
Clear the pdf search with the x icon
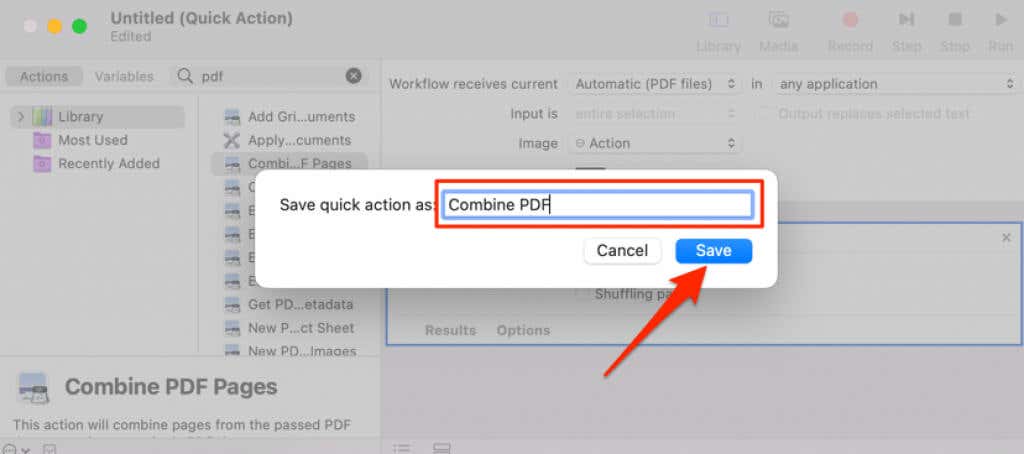point(354,76)
